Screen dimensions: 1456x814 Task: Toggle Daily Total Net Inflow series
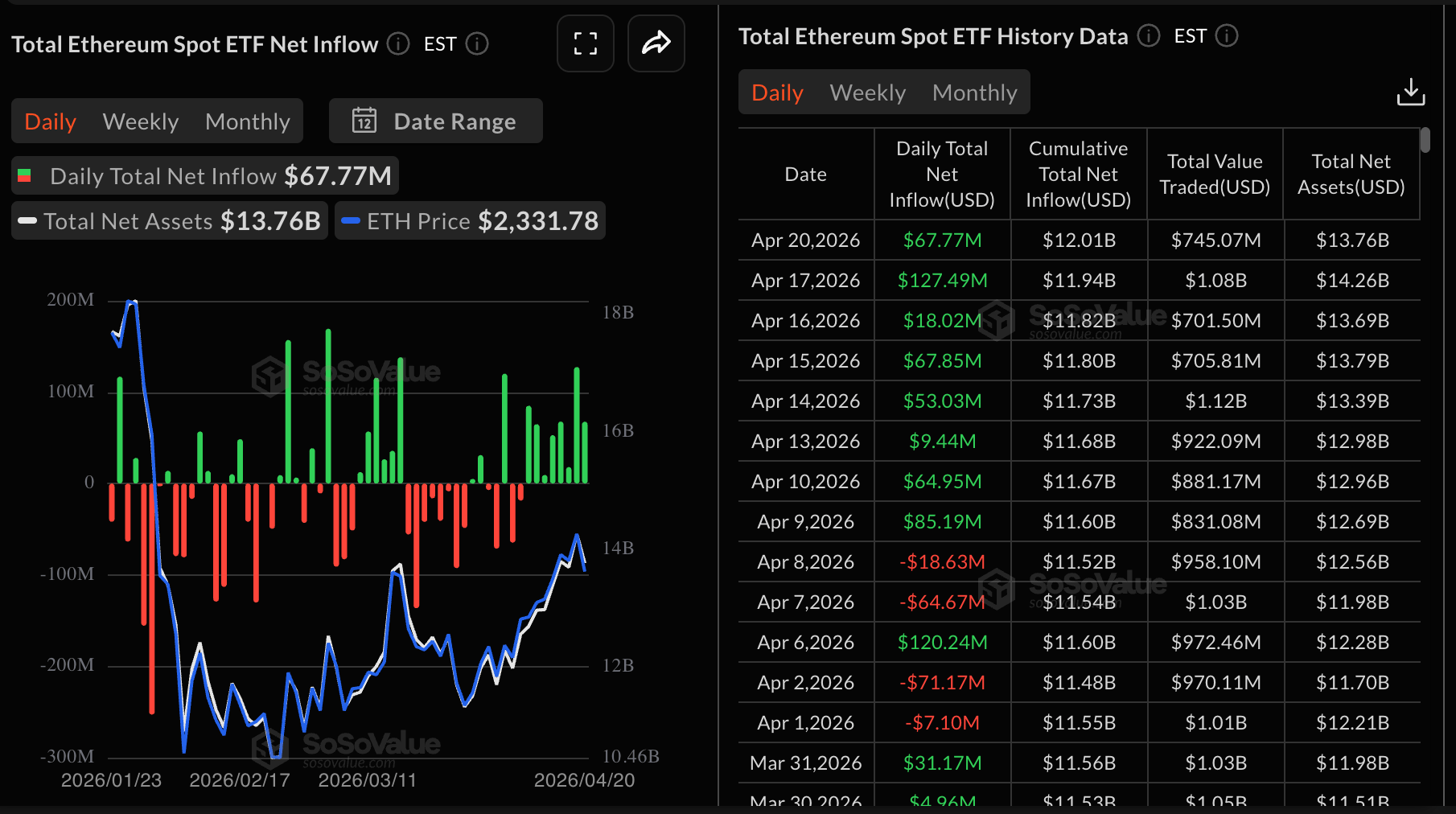point(205,175)
